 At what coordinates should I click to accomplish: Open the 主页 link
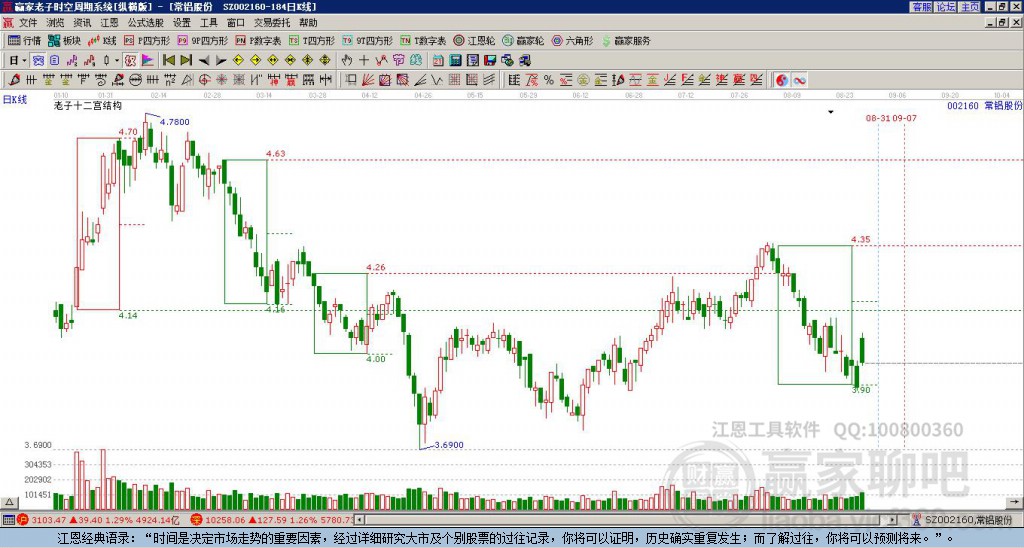(x=970, y=7)
